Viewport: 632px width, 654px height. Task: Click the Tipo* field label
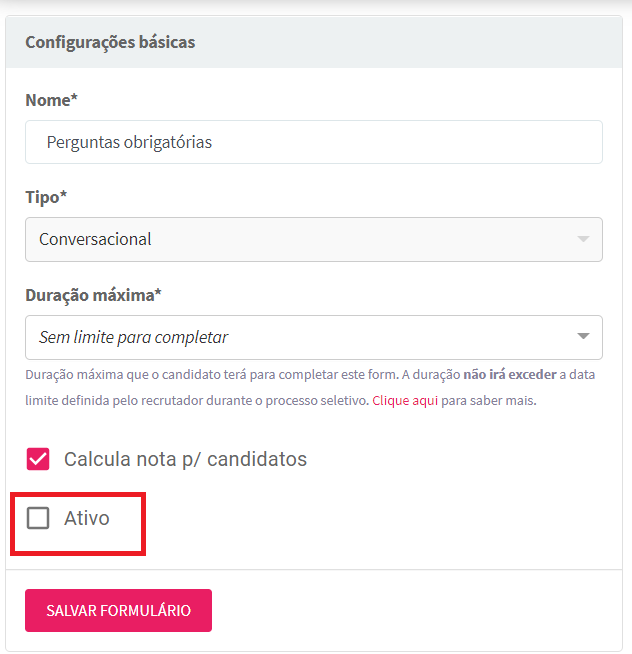click(46, 197)
